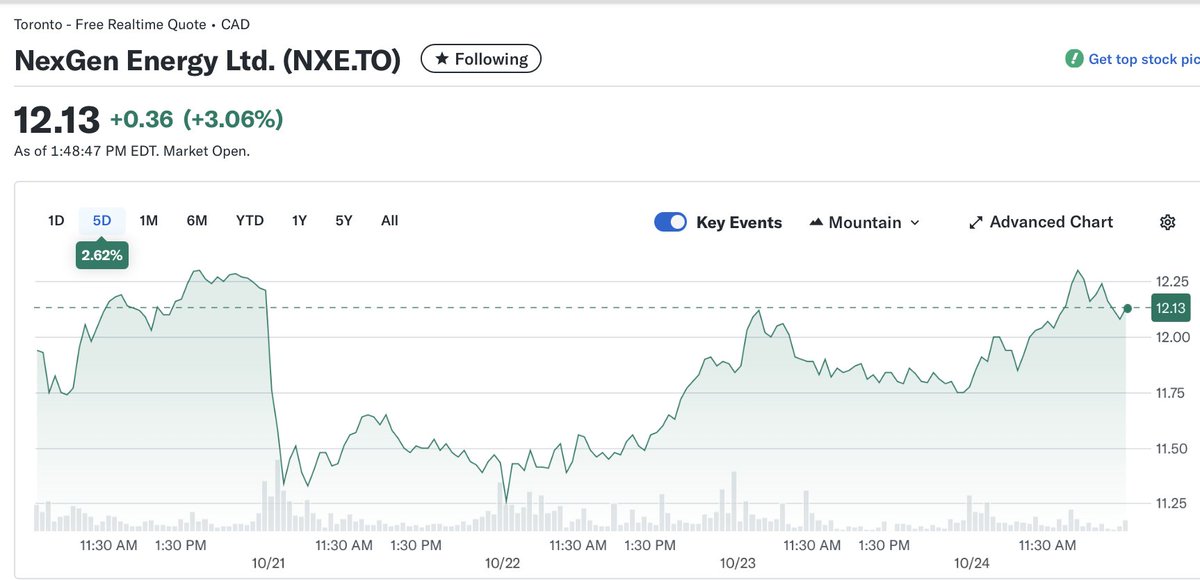Select the 1M range tab
The width and height of the screenshot is (1200, 580).
149,220
